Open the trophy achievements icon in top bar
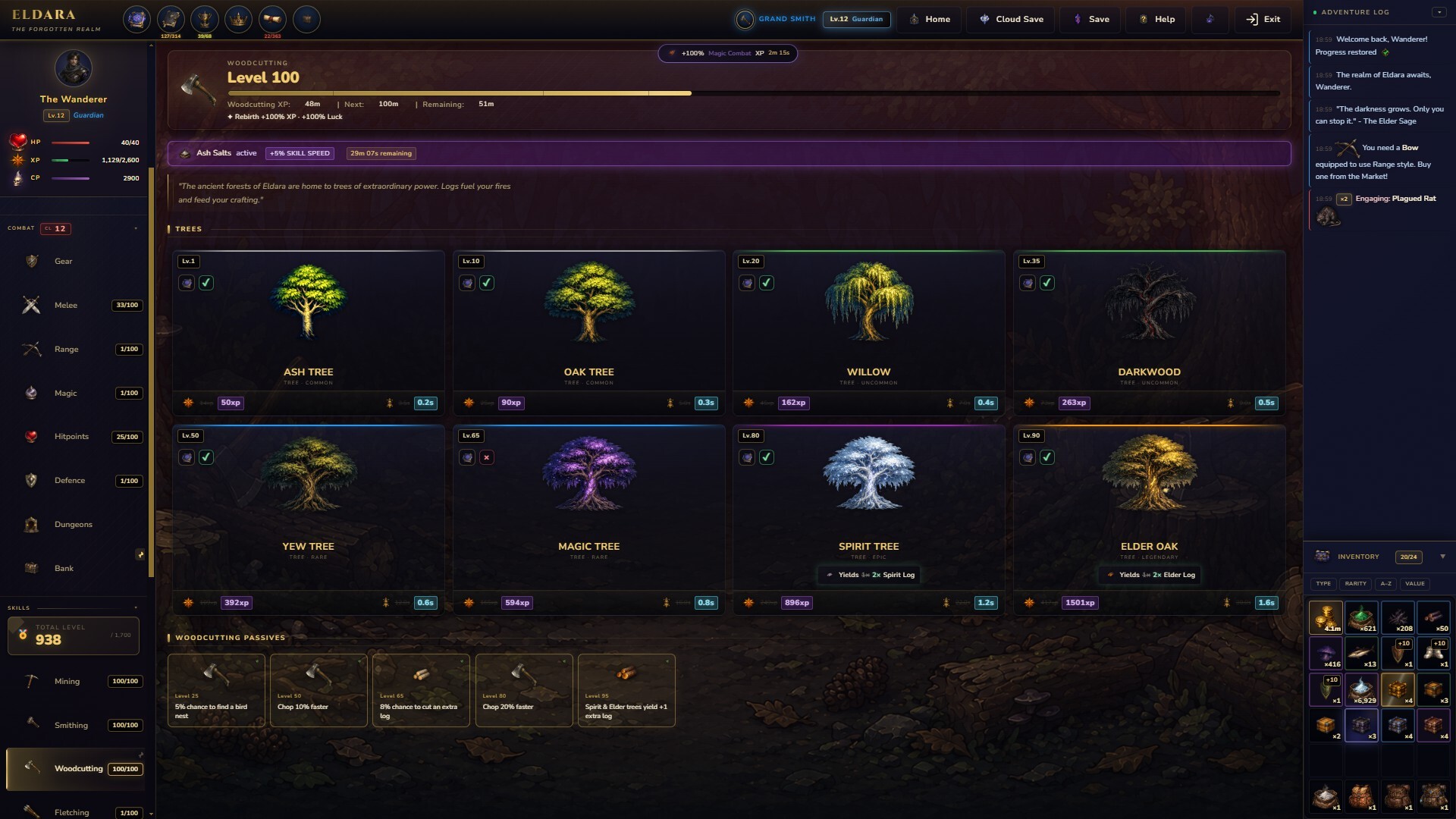The width and height of the screenshot is (1456, 819). (205, 19)
